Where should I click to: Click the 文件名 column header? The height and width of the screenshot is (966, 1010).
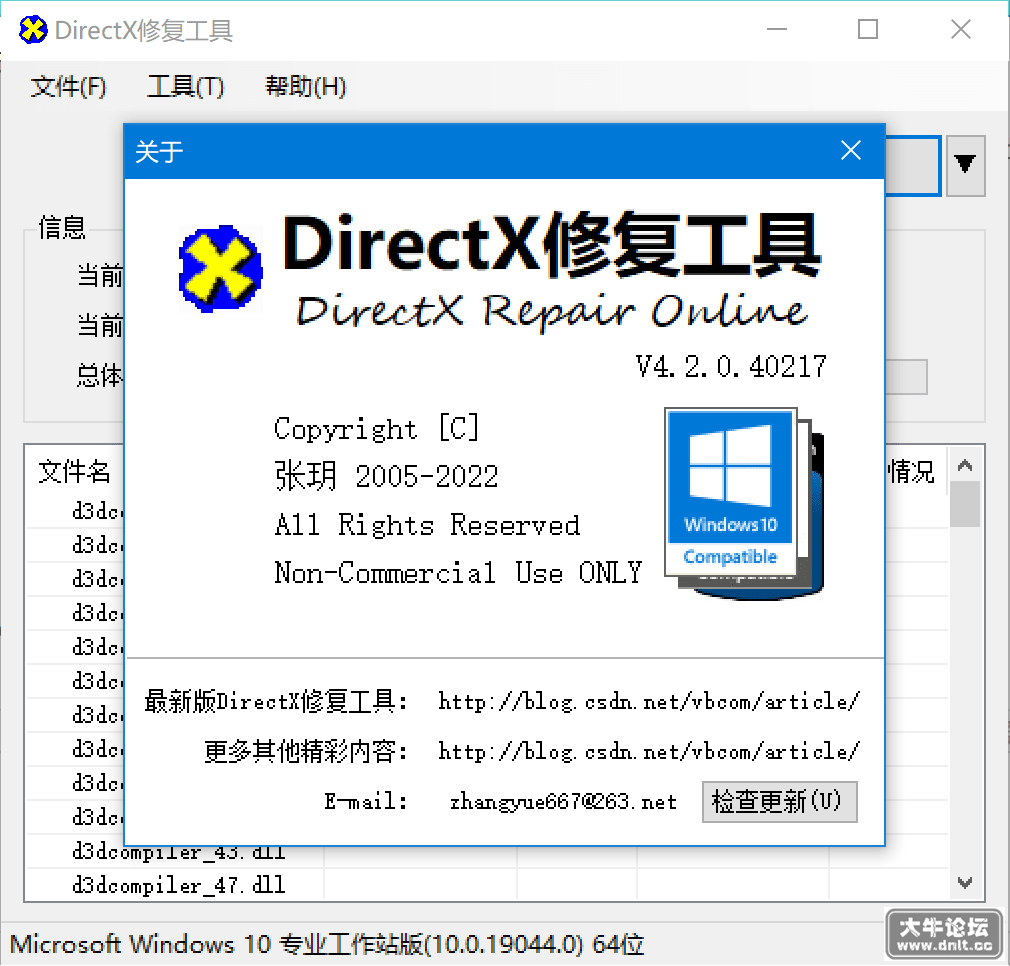click(74, 472)
